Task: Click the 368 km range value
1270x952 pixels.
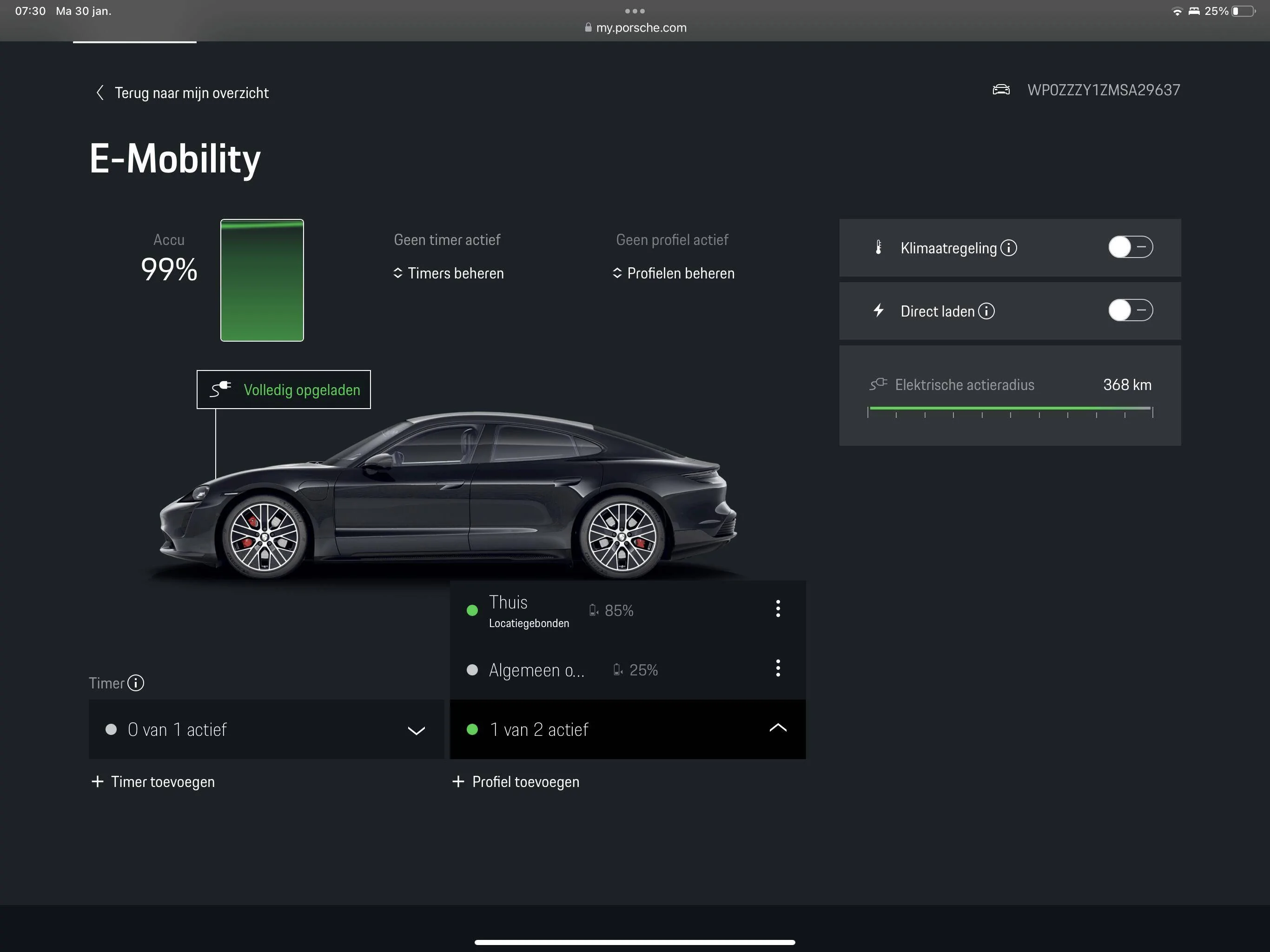Action: [1127, 384]
